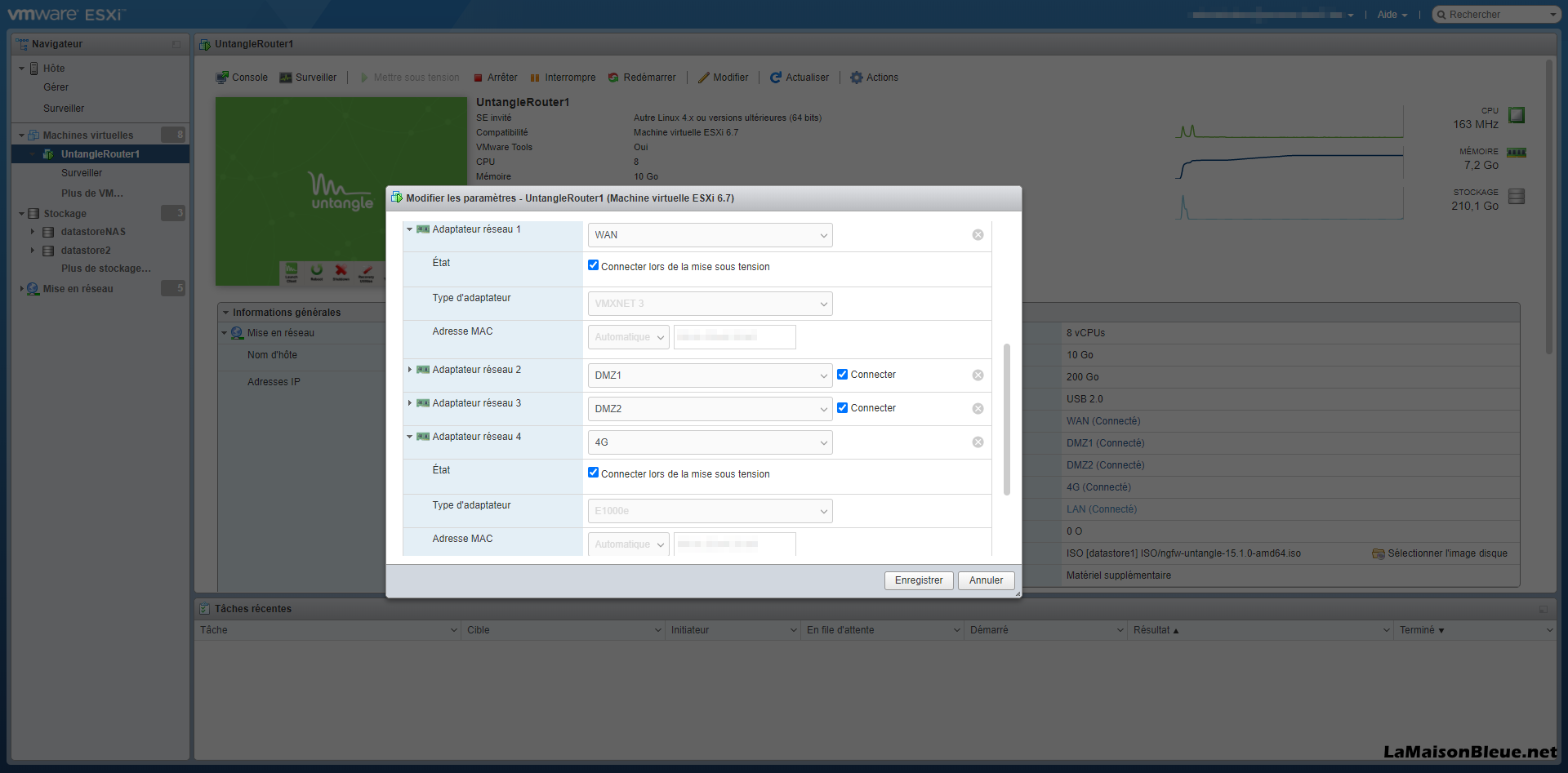Click adapter 1 MAC address field
The height and width of the screenshot is (773, 1568).
tap(734, 337)
